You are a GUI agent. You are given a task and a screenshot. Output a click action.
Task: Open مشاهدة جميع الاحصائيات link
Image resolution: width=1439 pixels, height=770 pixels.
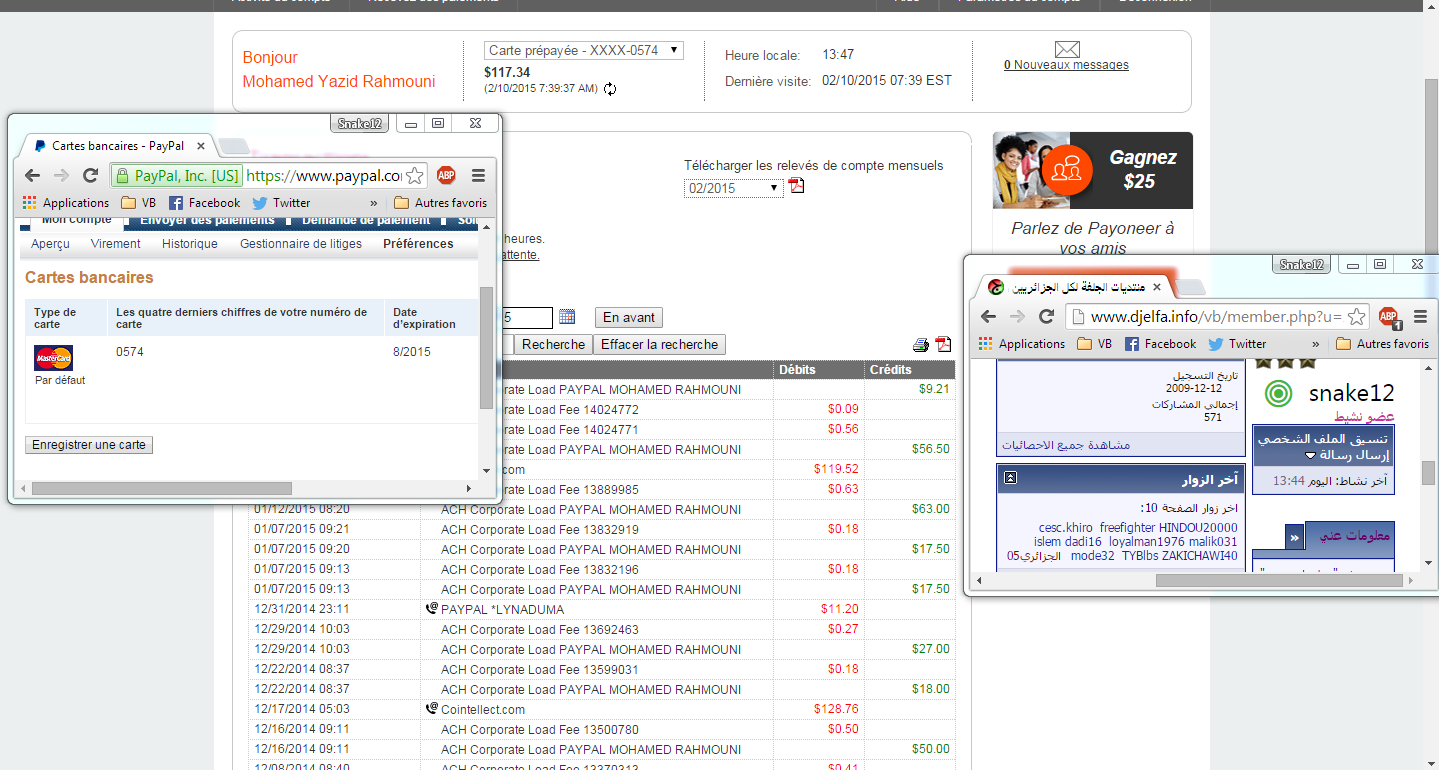pos(1067,445)
